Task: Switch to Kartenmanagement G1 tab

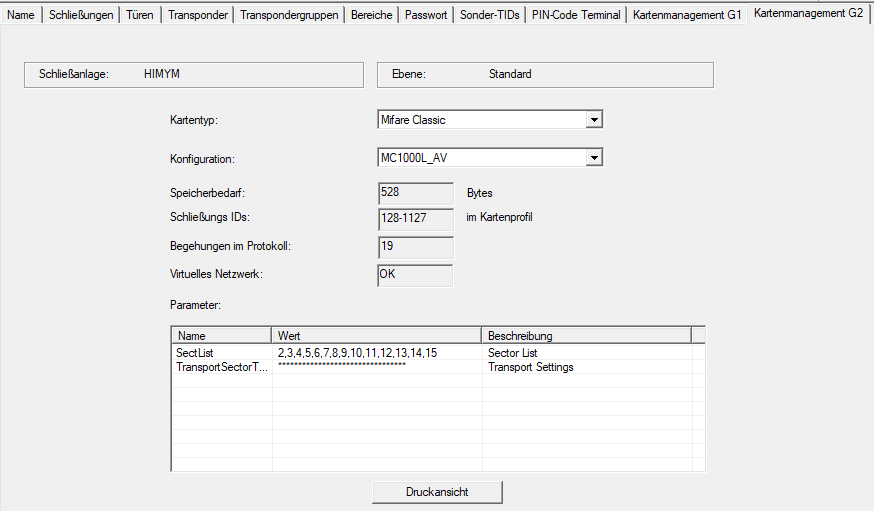Action: (687, 15)
